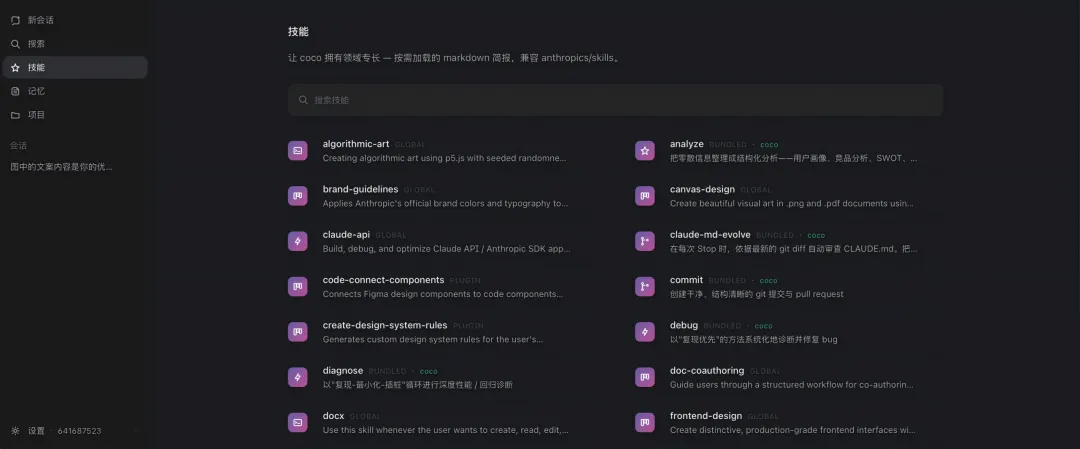Open the commit skill title
The image size is (1080, 449).
click(x=686, y=280)
